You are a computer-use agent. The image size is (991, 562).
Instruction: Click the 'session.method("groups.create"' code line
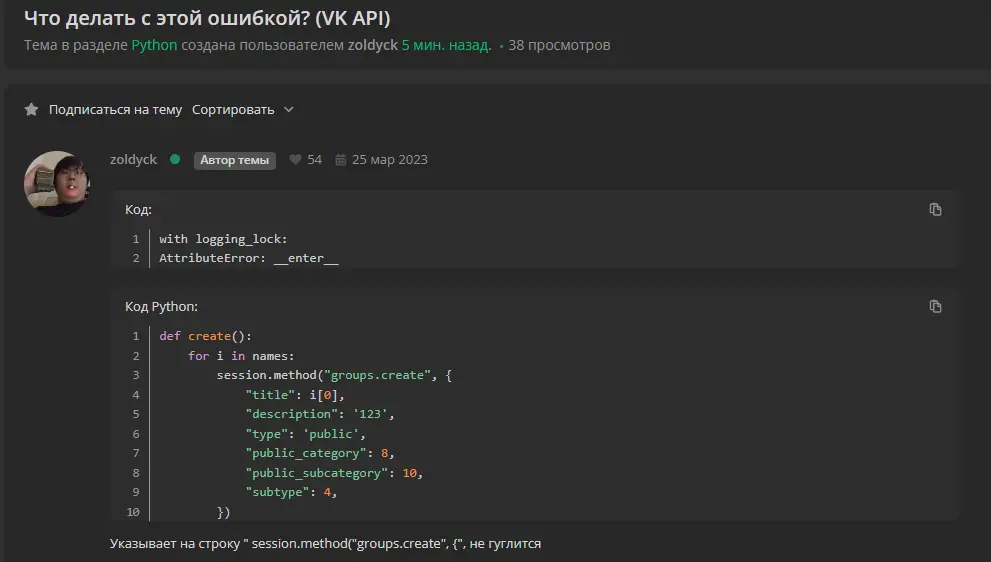[334, 376]
